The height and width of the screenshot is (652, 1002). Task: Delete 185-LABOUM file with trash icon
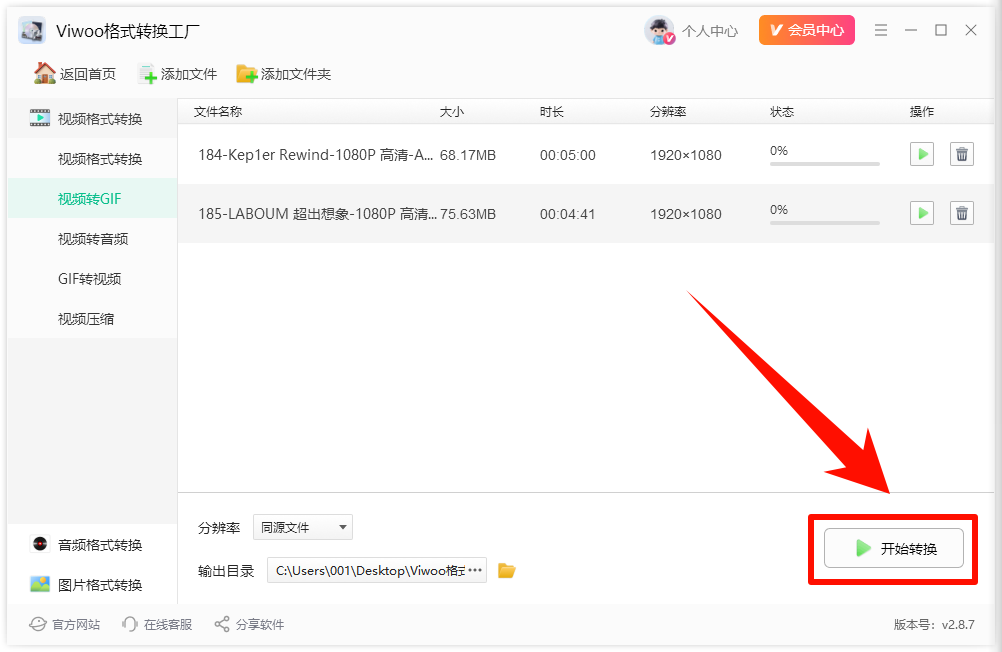(961, 213)
